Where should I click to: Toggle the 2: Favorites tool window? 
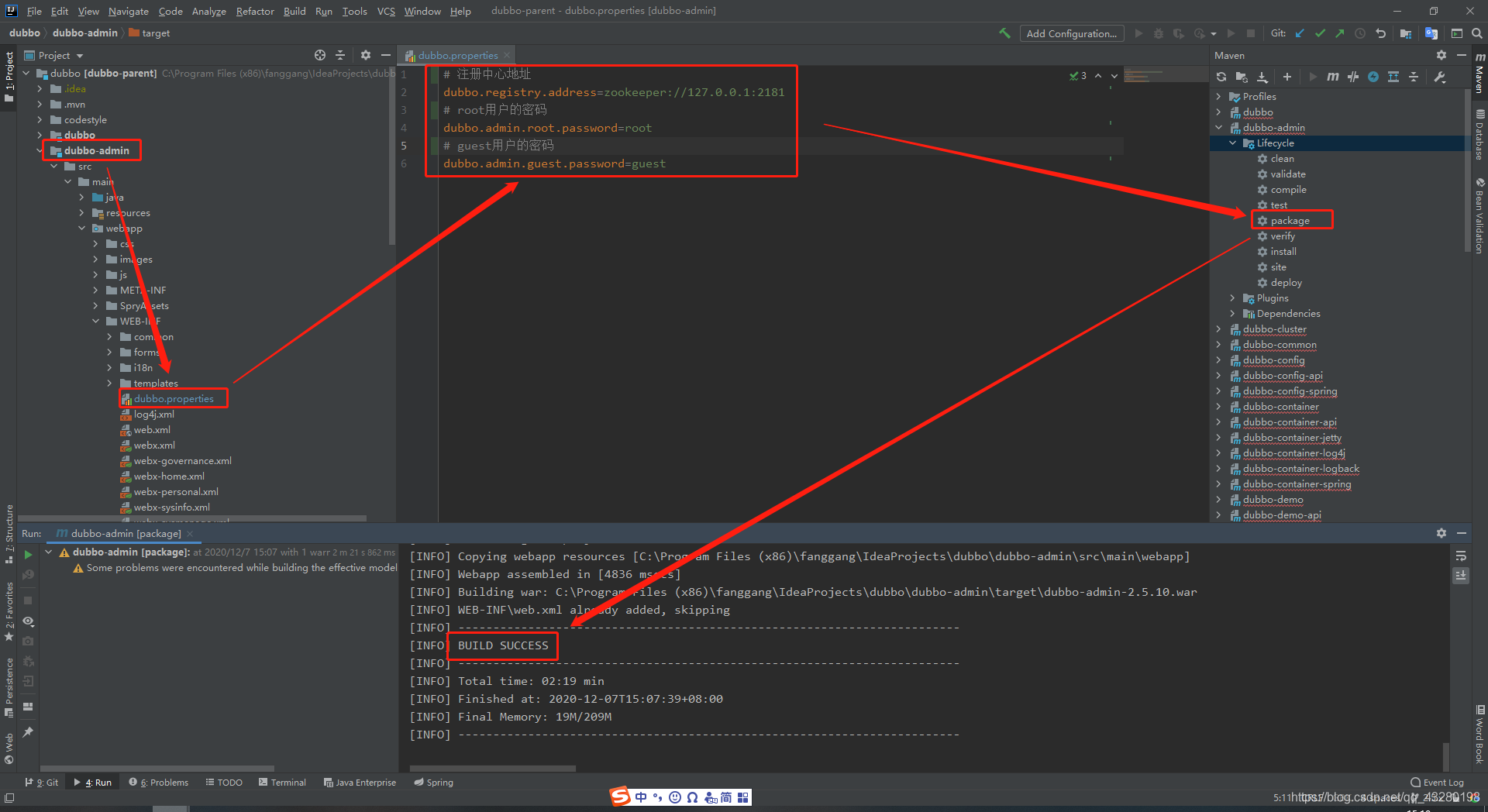9,612
